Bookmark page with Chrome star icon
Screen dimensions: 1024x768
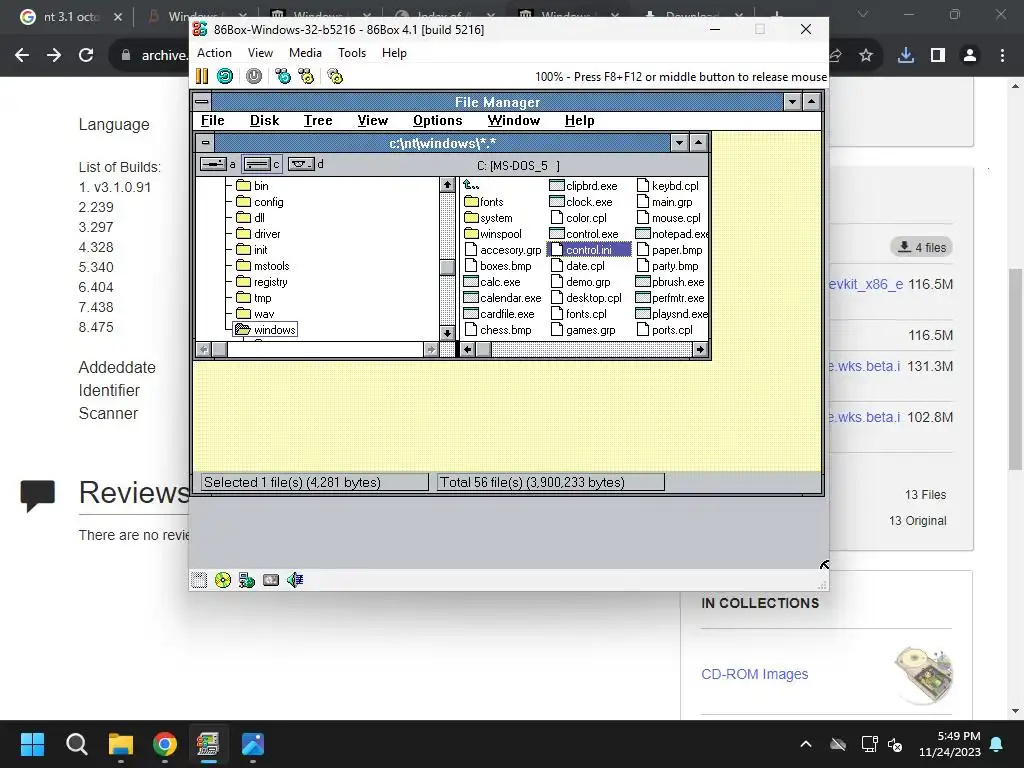tap(866, 56)
